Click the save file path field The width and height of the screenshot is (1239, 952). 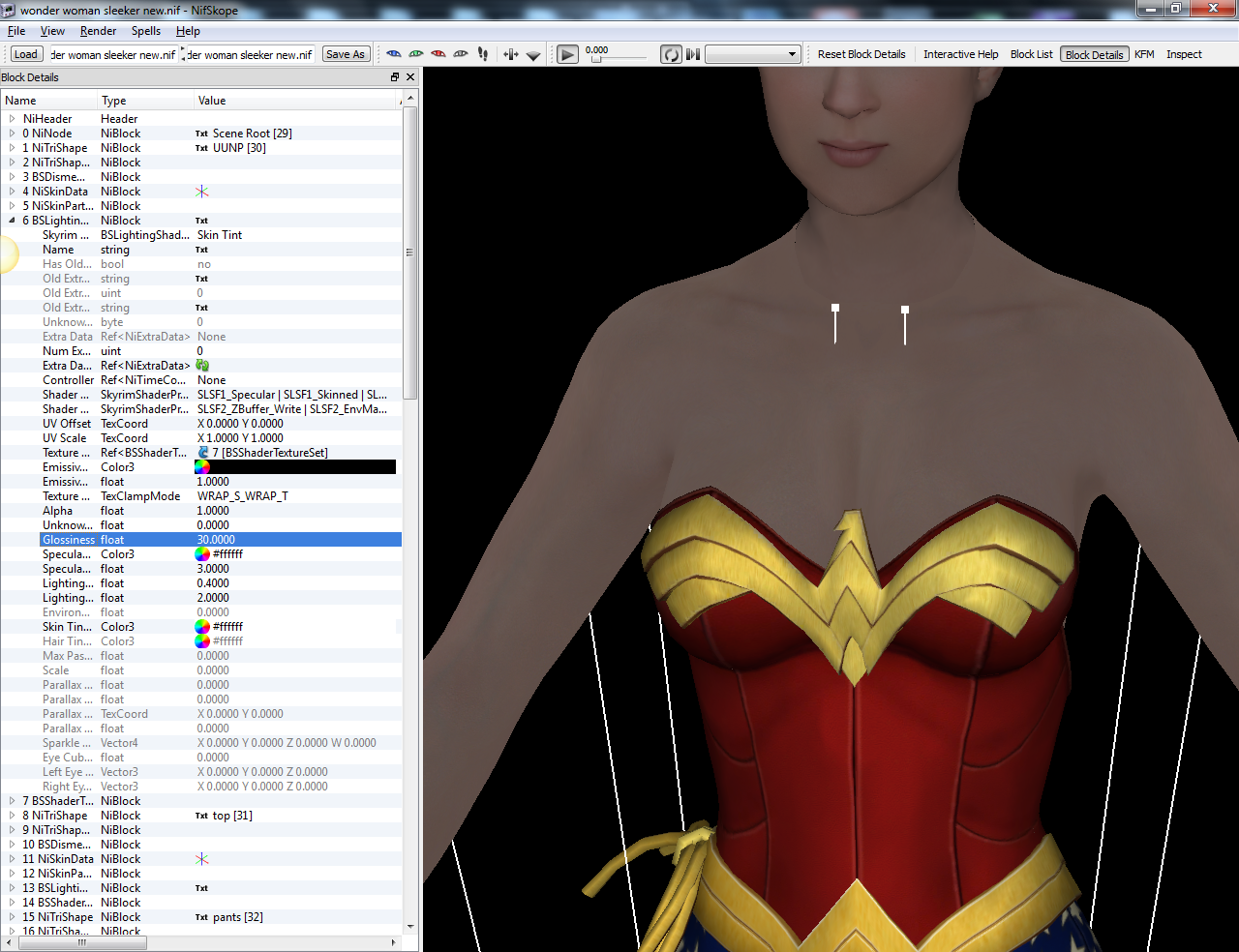point(250,54)
